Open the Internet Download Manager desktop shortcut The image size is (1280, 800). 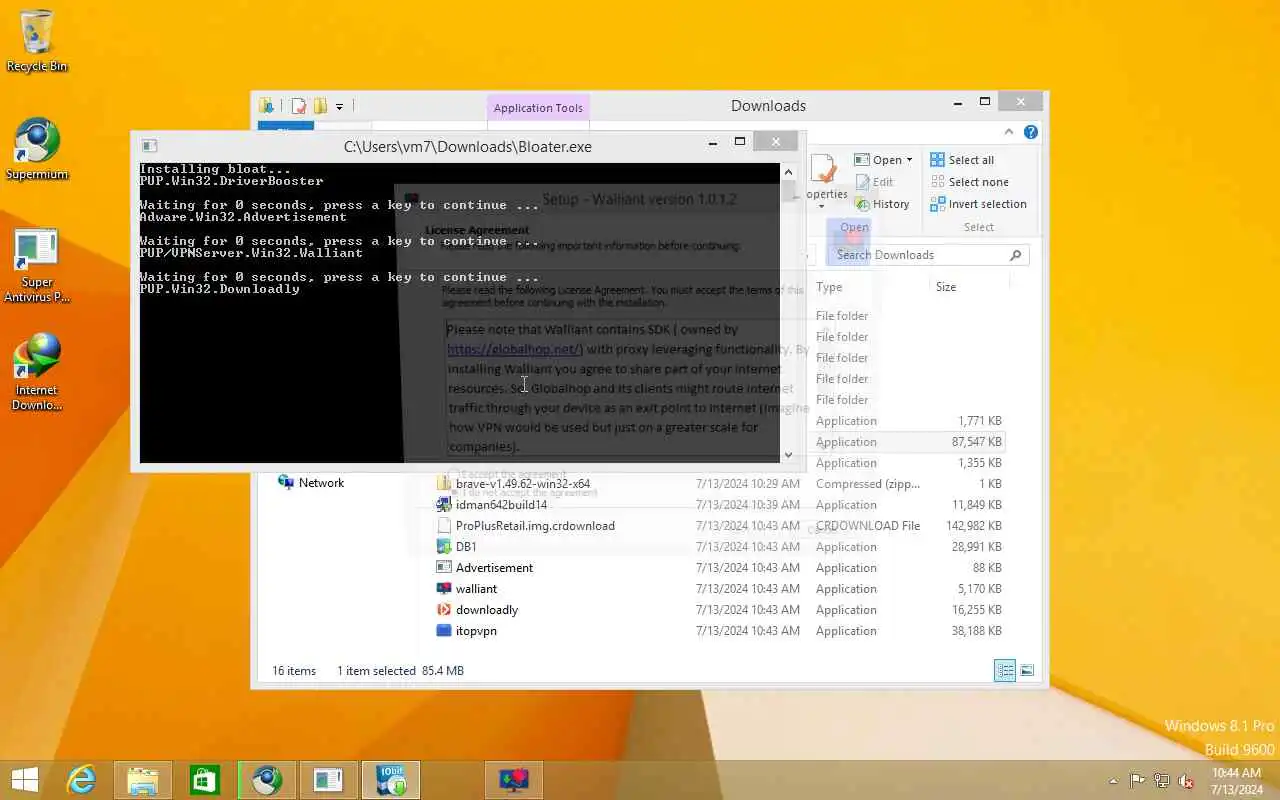[x=37, y=373]
